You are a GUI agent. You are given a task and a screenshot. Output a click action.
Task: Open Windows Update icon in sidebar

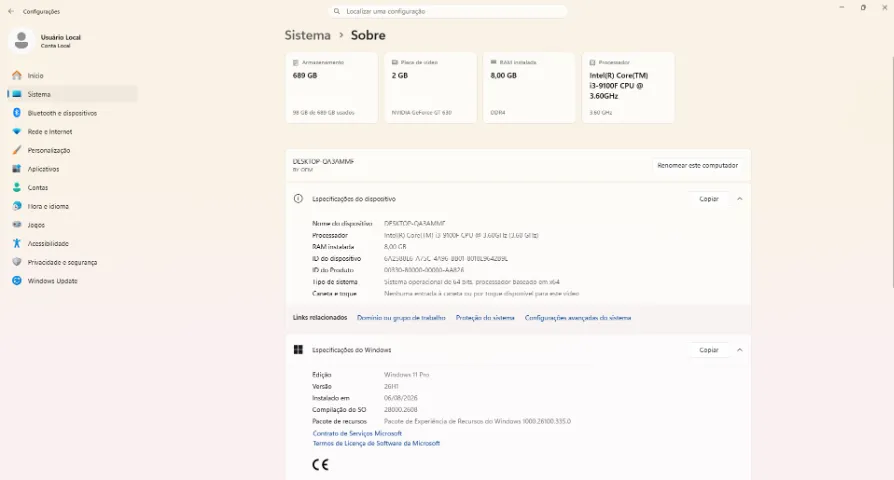coord(17,281)
